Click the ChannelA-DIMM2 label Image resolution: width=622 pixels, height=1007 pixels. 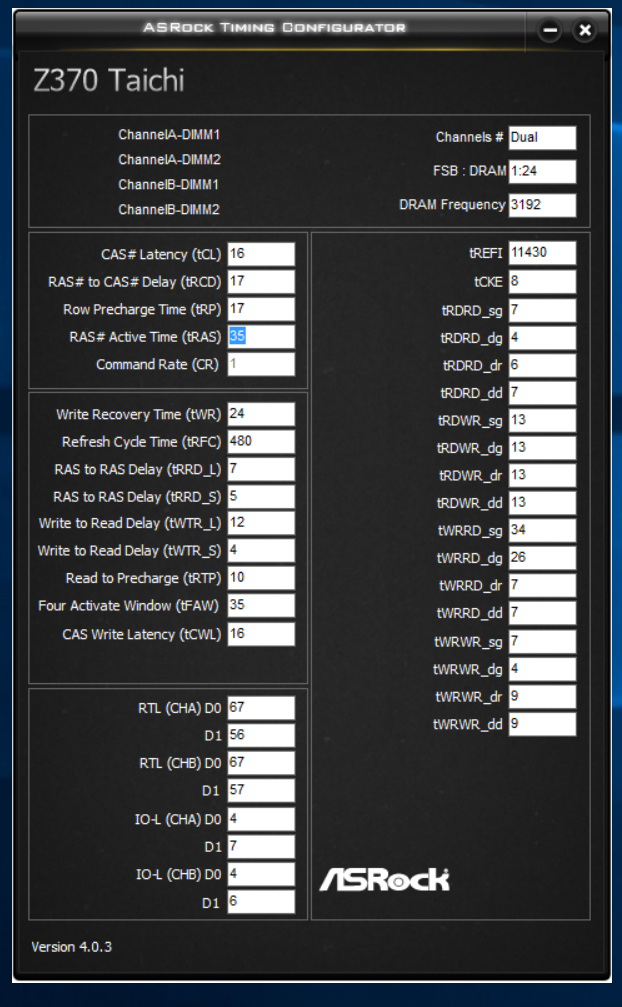point(169,160)
